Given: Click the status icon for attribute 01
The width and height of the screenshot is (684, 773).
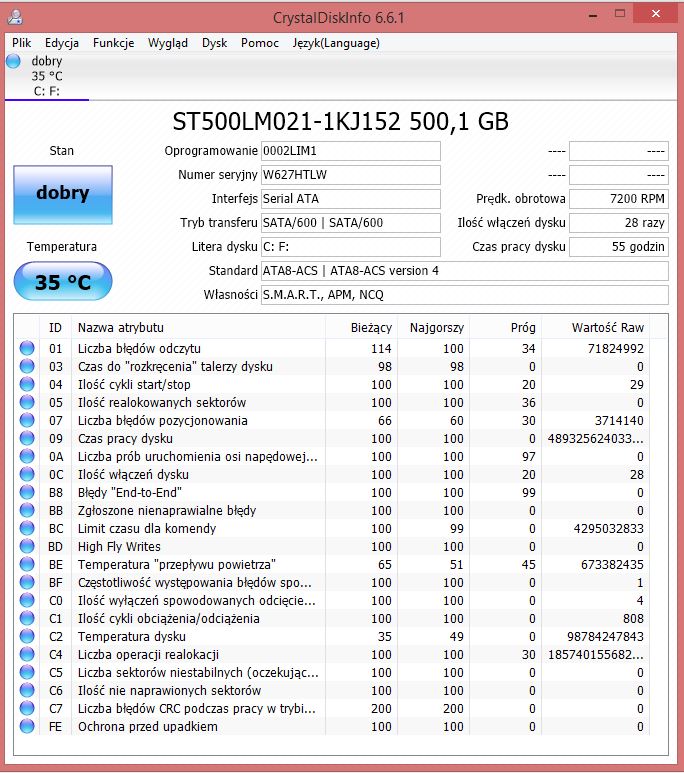Looking at the screenshot, I should (27, 348).
